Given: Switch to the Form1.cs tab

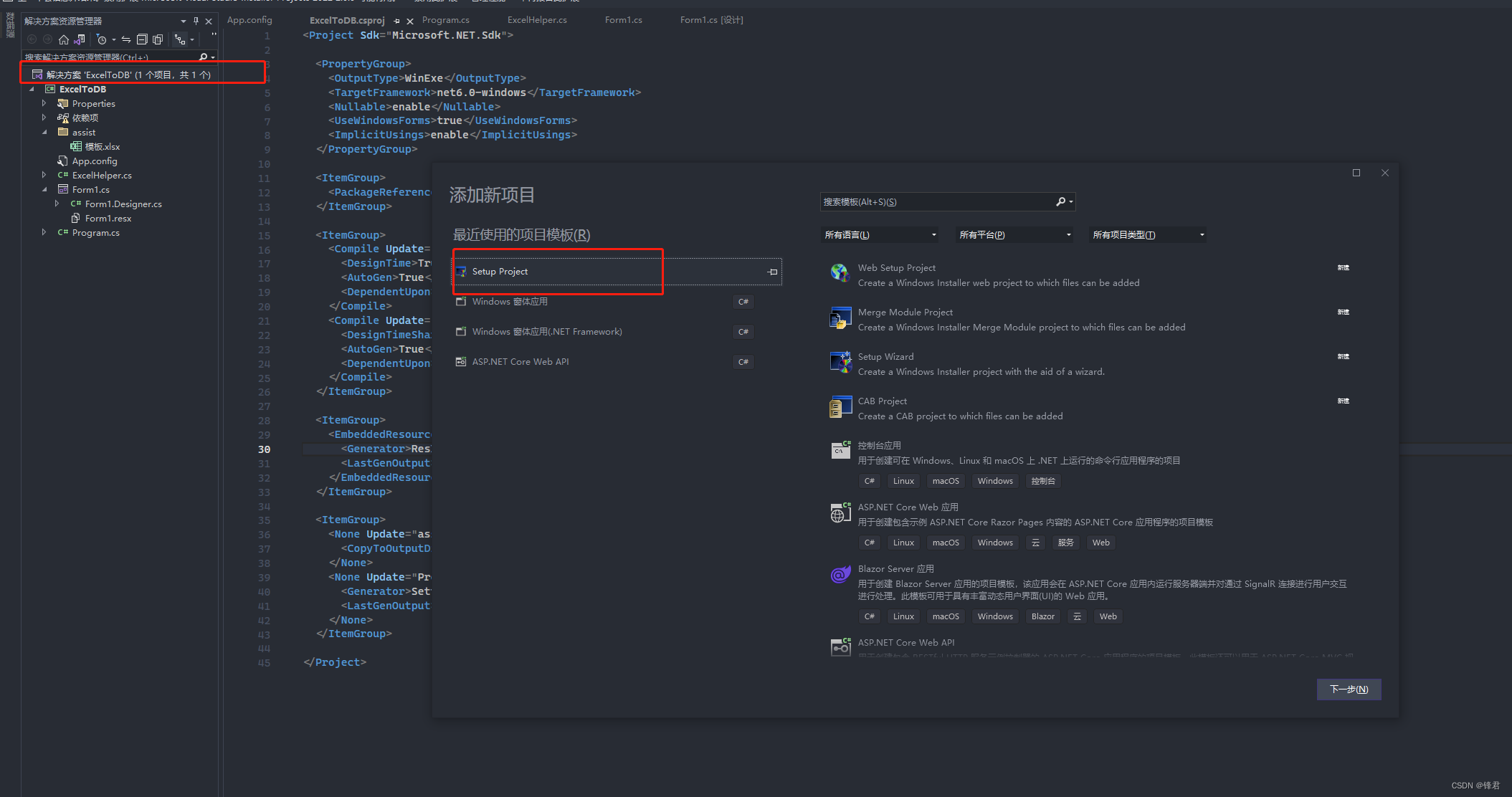Looking at the screenshot, I should tap(624, 20).
